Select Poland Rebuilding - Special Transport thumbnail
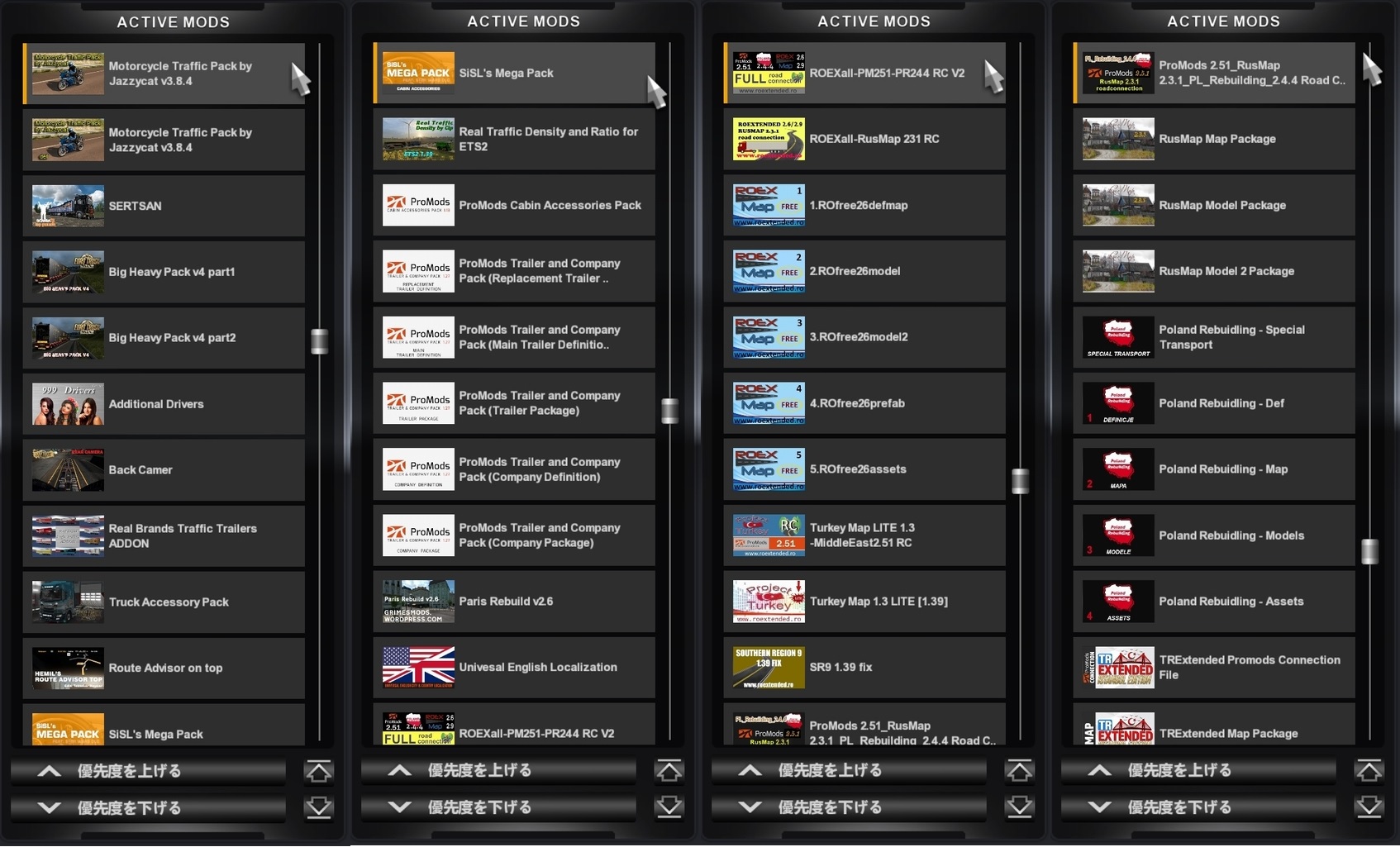The width and height of the screenshot is (1400, 847). pos(1118,337)
